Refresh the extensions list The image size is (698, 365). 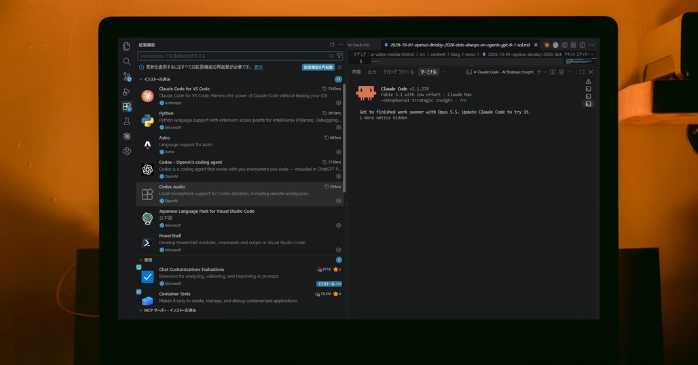pos(332,45)
